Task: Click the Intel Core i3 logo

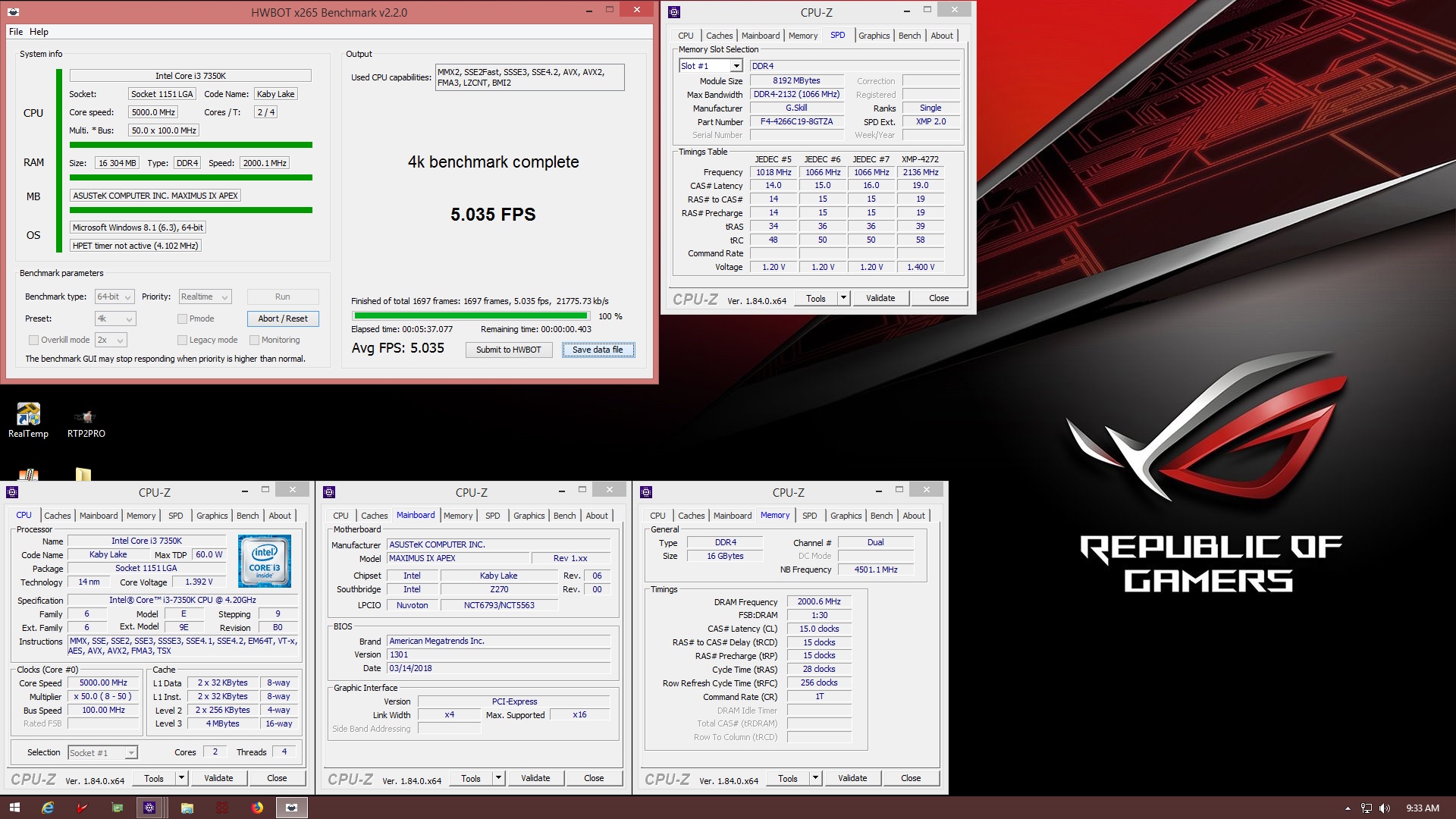Action: [x=264, y=561]
